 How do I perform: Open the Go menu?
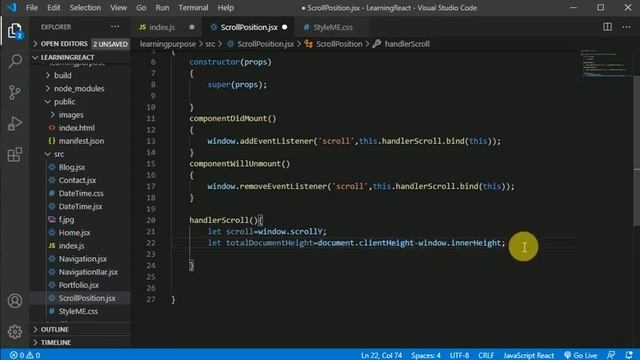click(141, 7)
